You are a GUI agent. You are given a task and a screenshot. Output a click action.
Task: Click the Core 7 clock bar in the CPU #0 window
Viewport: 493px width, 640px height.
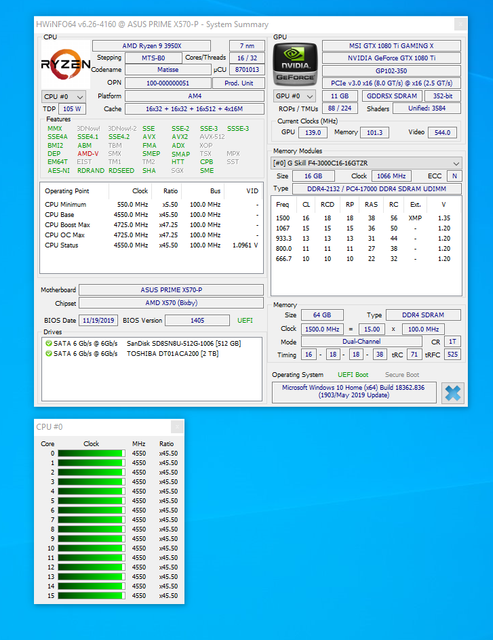pyautogui.click(x=91, y=520)
